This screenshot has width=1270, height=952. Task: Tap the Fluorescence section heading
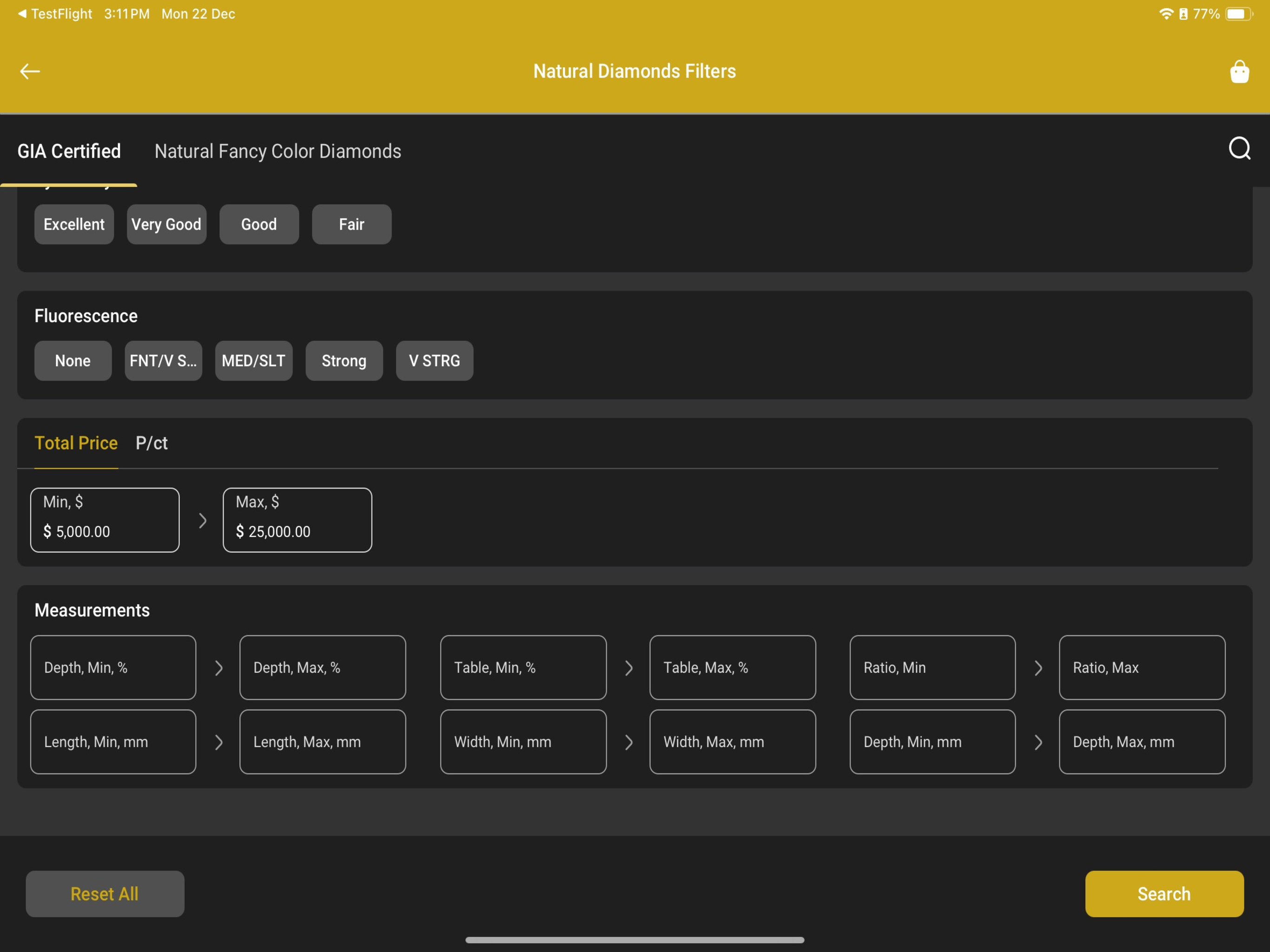86,316
